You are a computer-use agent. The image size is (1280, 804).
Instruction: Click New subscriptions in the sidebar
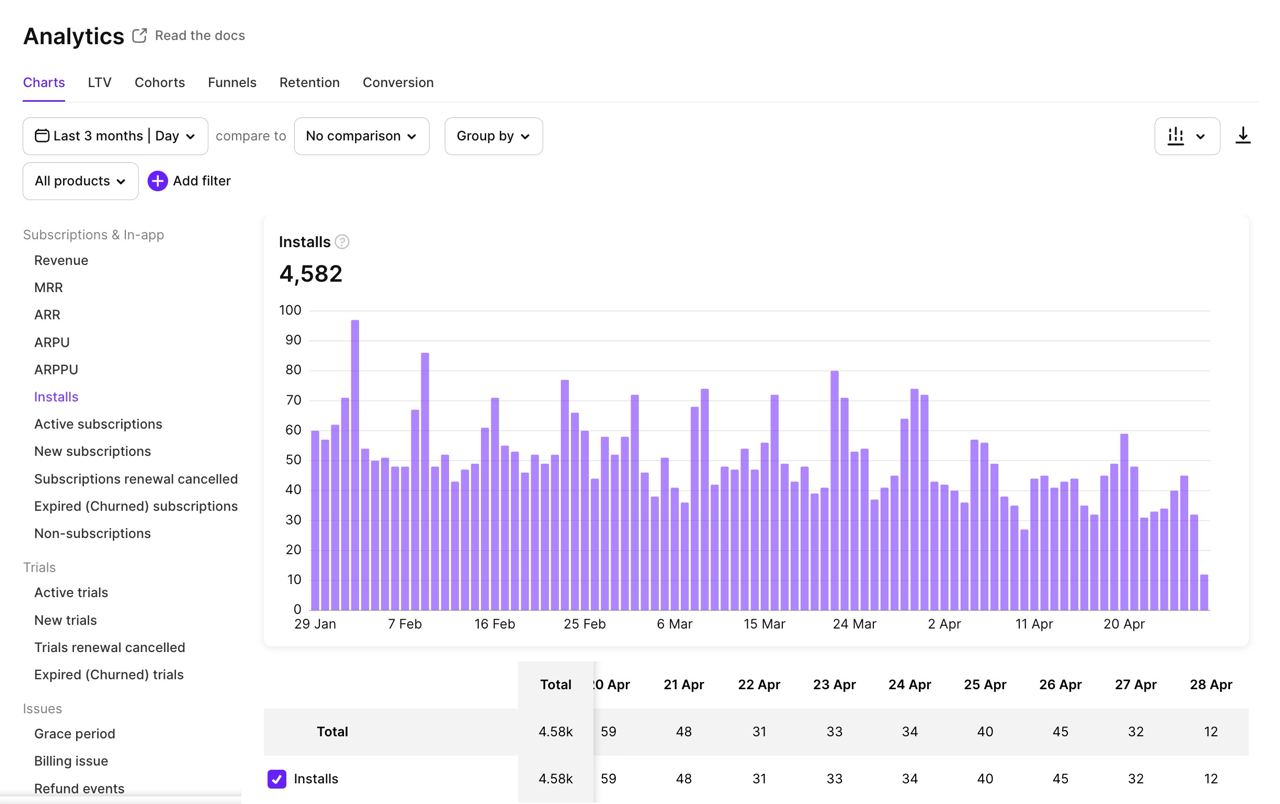pyautogui.click(x=92, y=451)
